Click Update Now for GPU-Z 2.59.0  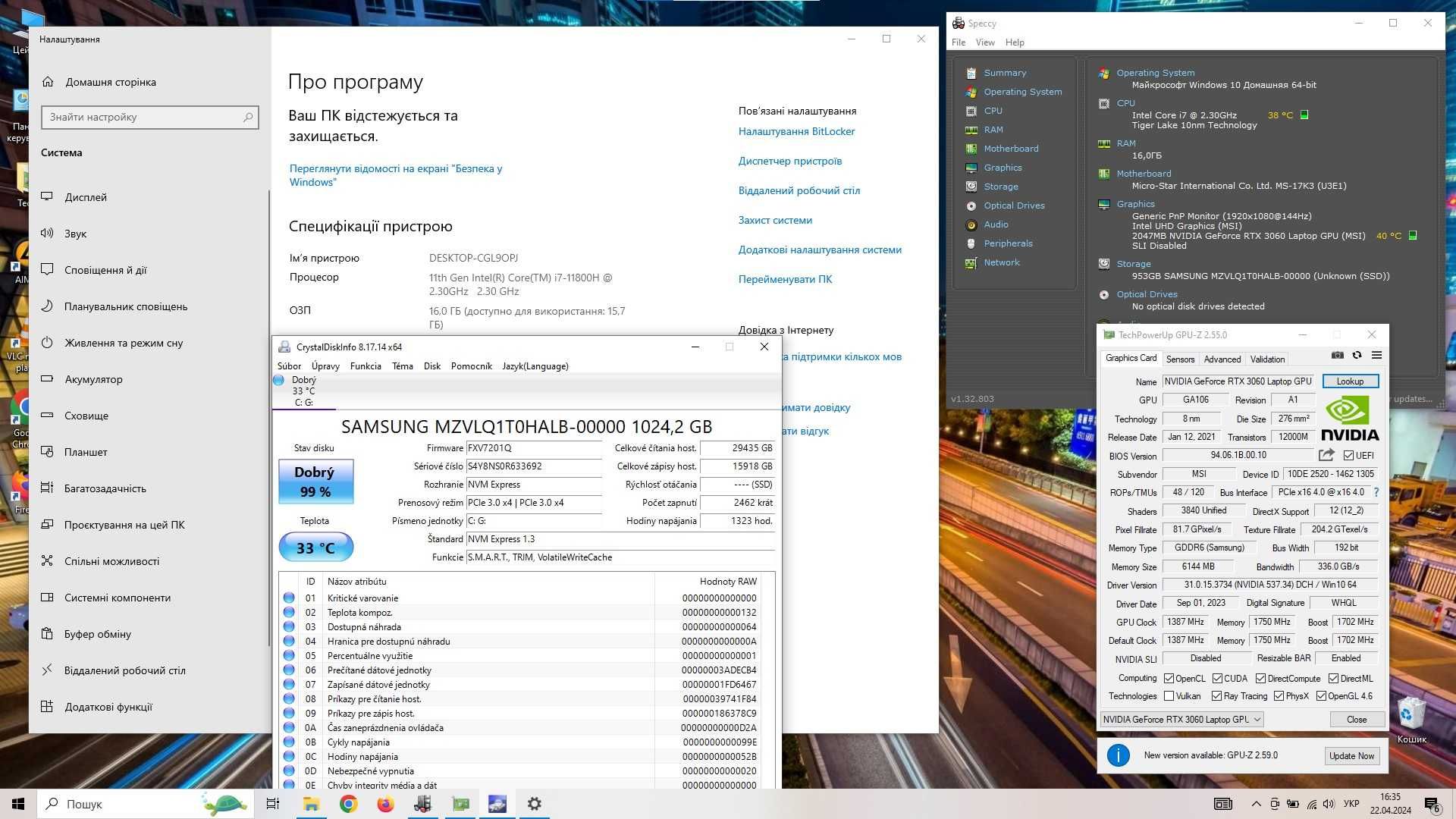tap(1351, 755)
